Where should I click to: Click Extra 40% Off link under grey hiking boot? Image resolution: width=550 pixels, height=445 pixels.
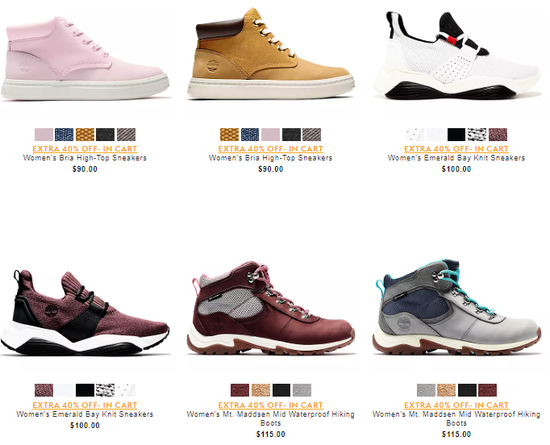tap(456, 405)
